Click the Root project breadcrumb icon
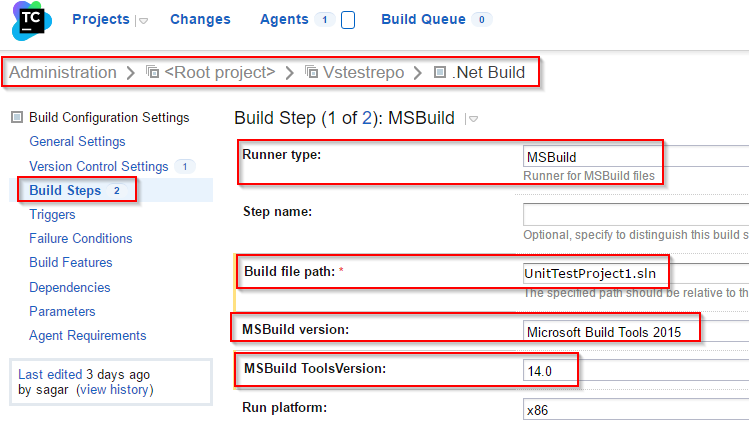Viewport: 749px width, 427px height. click(152, 72)
